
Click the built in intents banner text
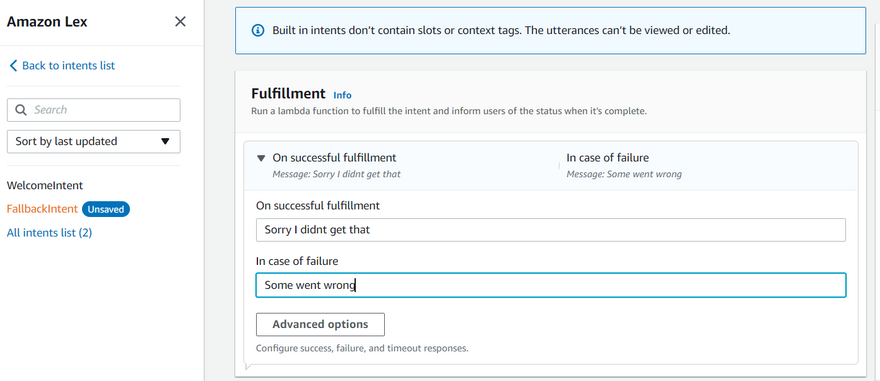tap(501, 30)
